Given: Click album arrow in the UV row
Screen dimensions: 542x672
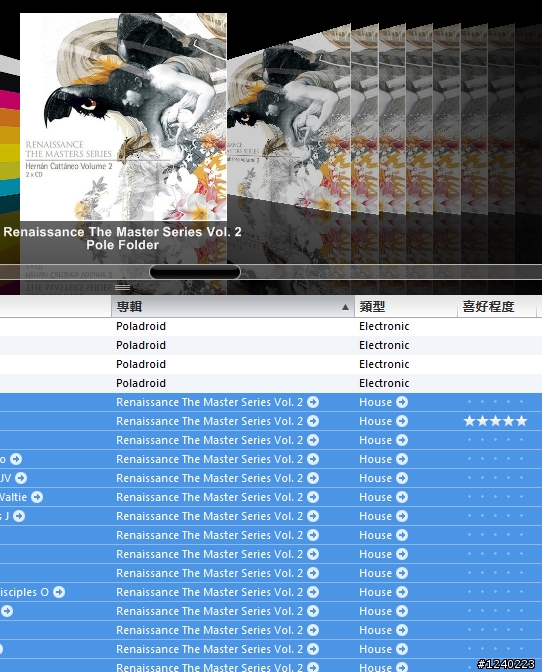Looking at the screenshot, I should [313, 478].
